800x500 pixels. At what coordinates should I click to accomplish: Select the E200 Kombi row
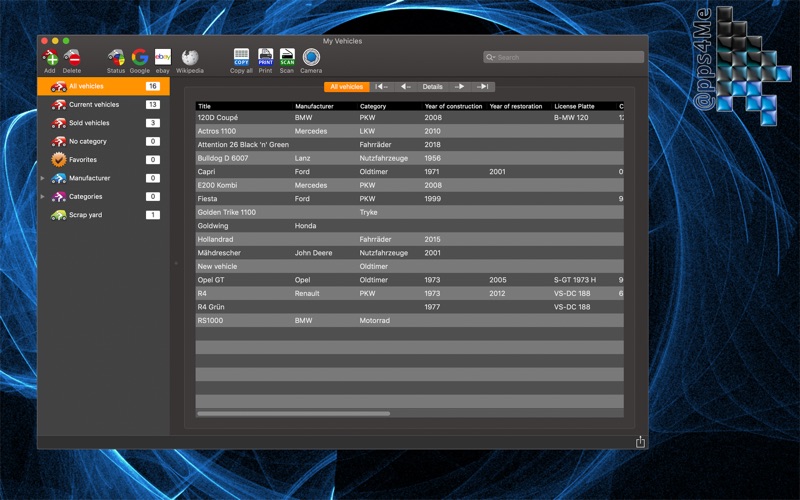[x=410, y=185]
